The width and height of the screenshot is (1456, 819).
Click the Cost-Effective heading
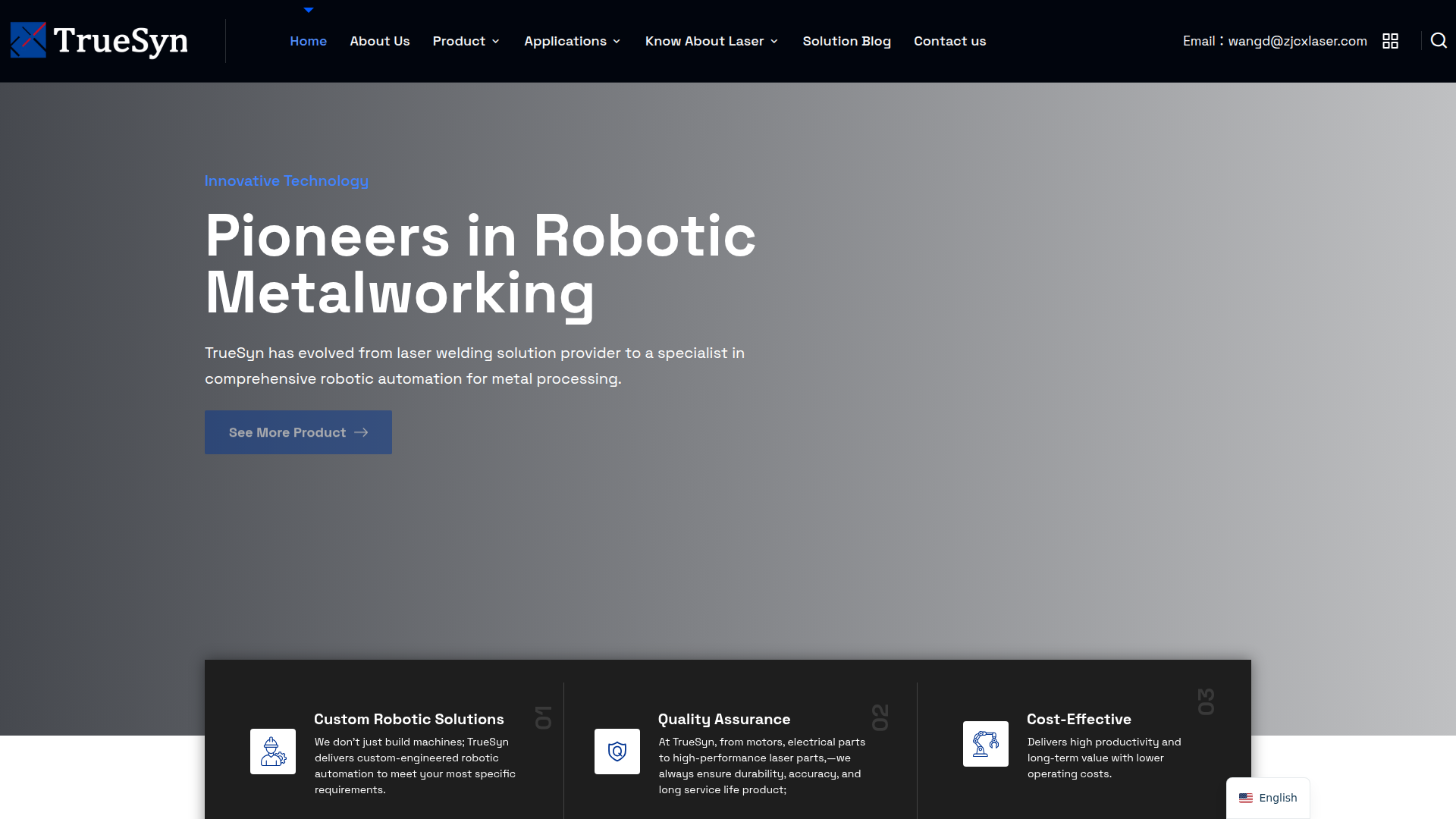(x=1078, y=719)
